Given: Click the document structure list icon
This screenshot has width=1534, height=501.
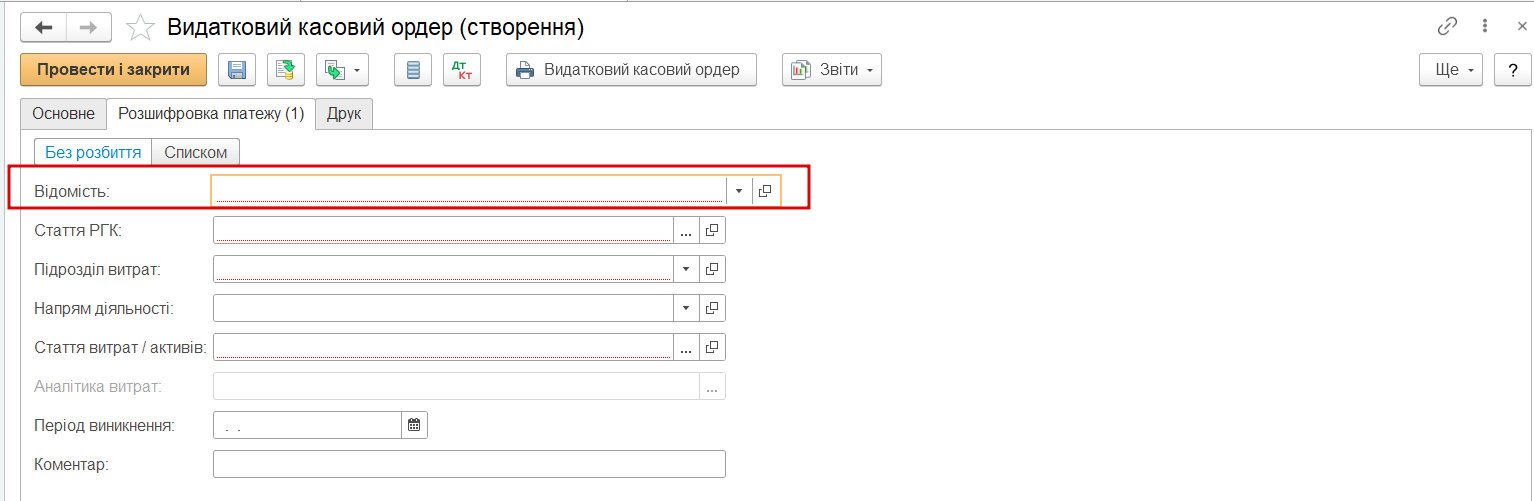Looking at the screenshot, I should (413, 70).
